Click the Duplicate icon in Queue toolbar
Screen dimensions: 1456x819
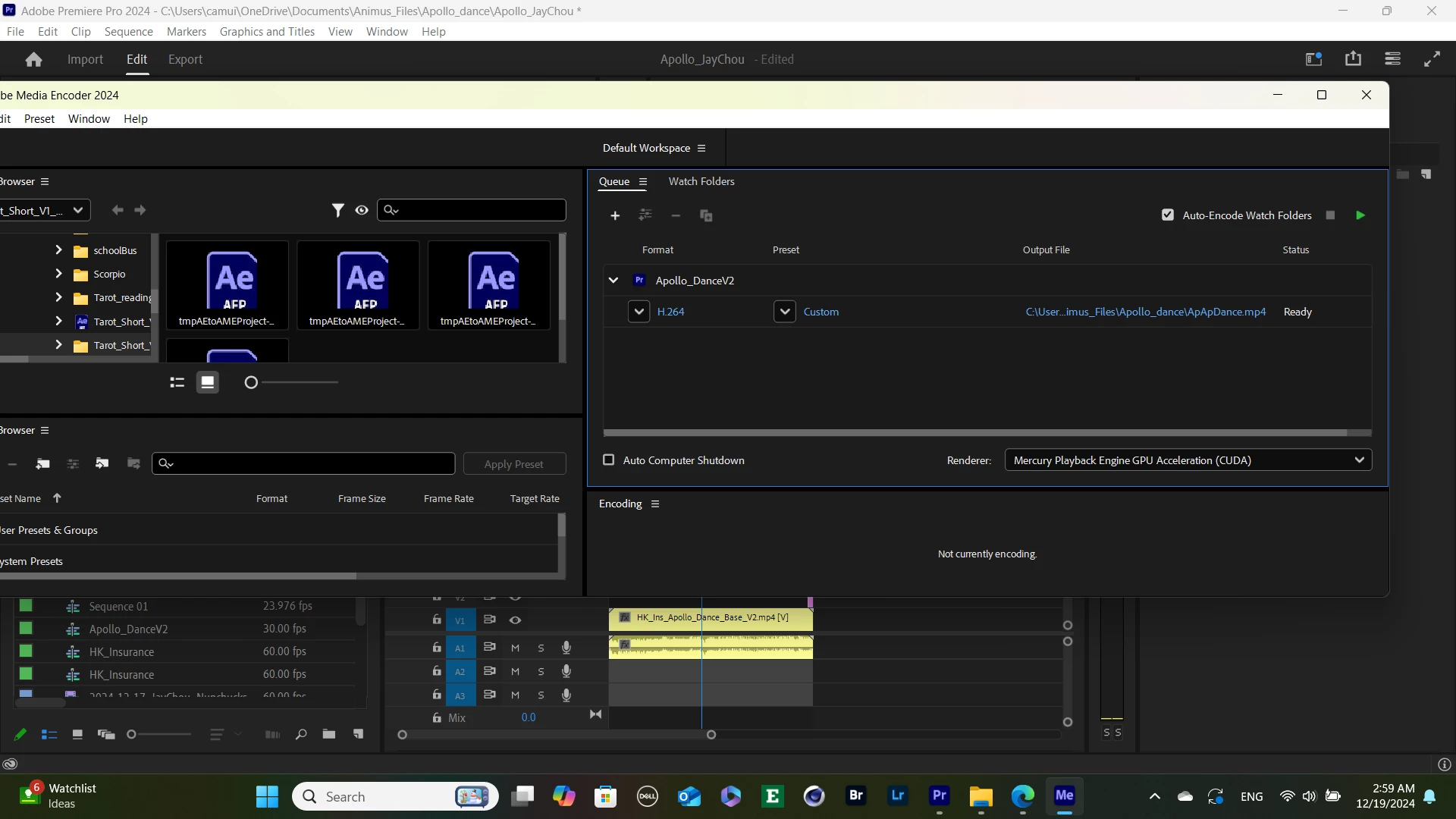[706, 216]
